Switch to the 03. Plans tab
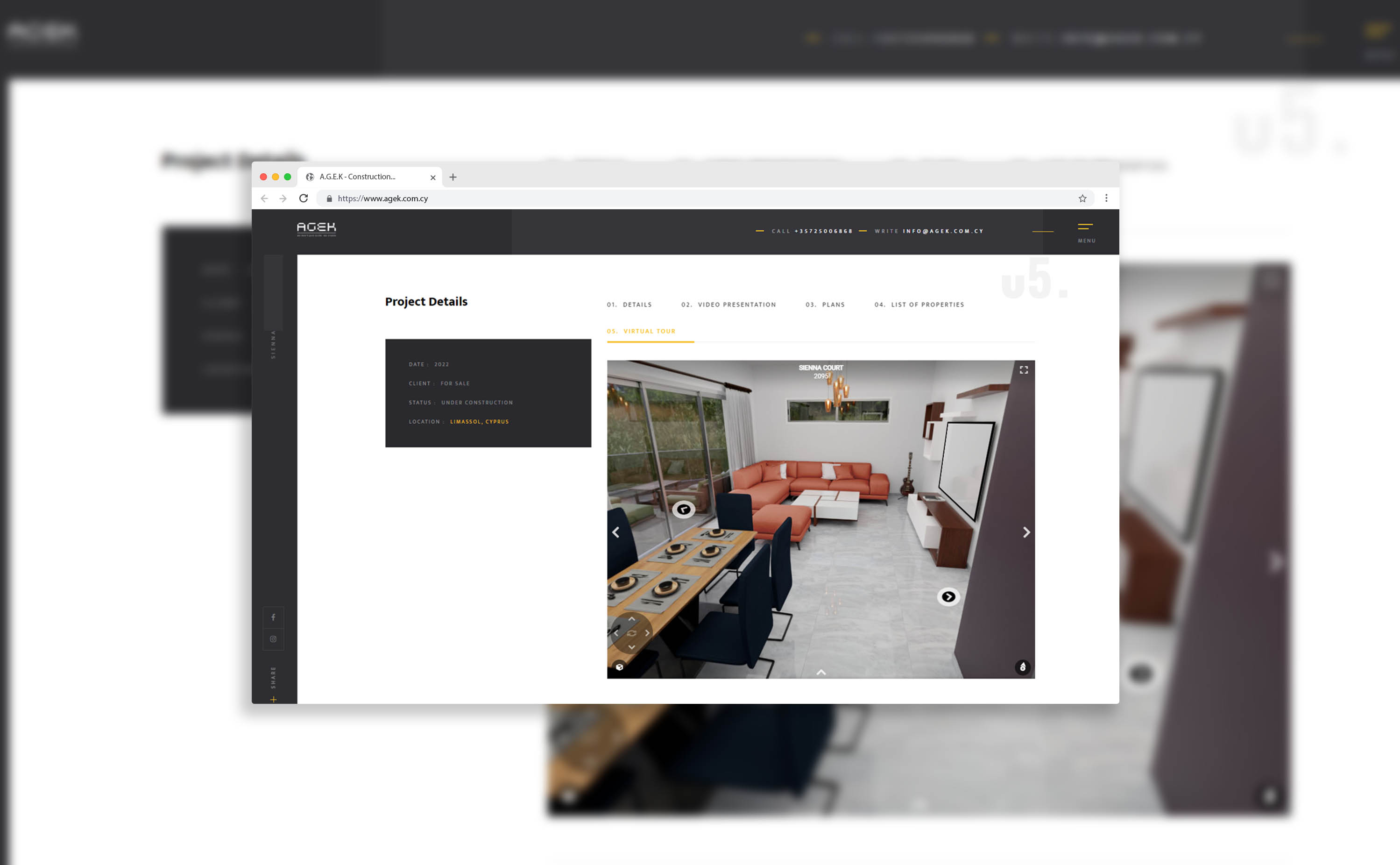This screenshot has height=865, width=1400. [825, 305]
